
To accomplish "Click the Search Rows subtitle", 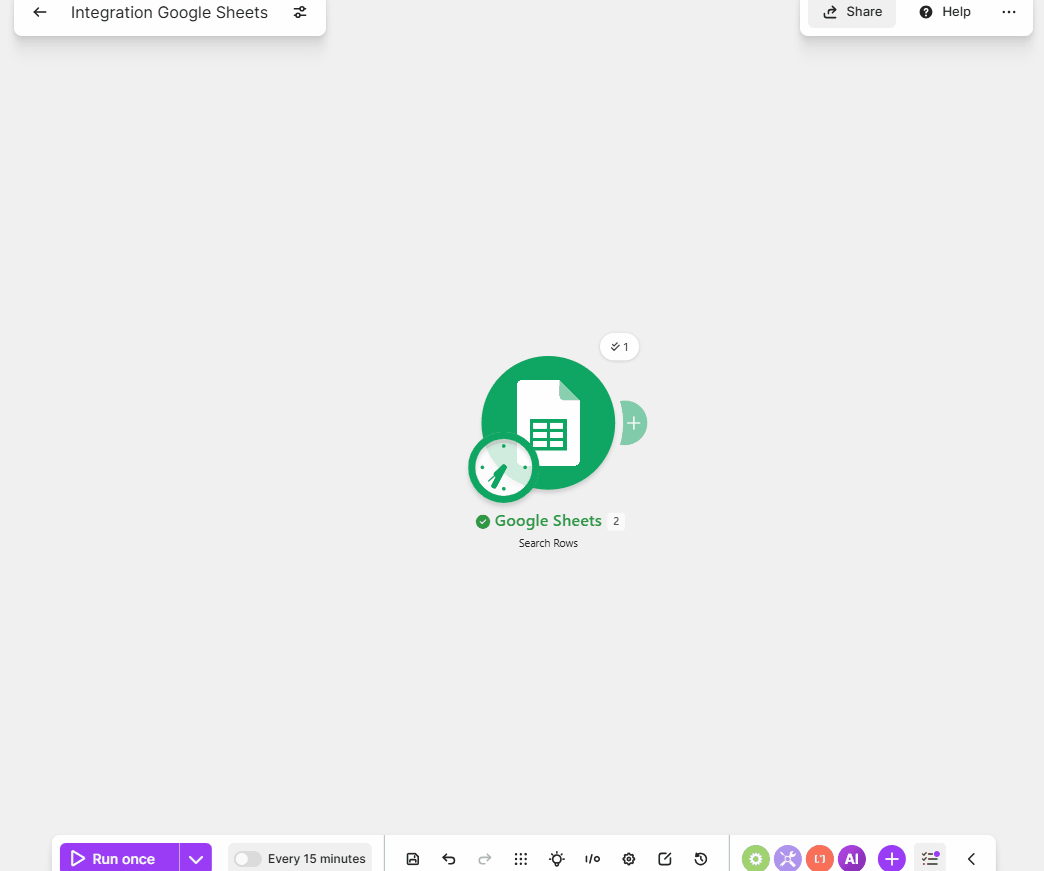I will point(548,543).
